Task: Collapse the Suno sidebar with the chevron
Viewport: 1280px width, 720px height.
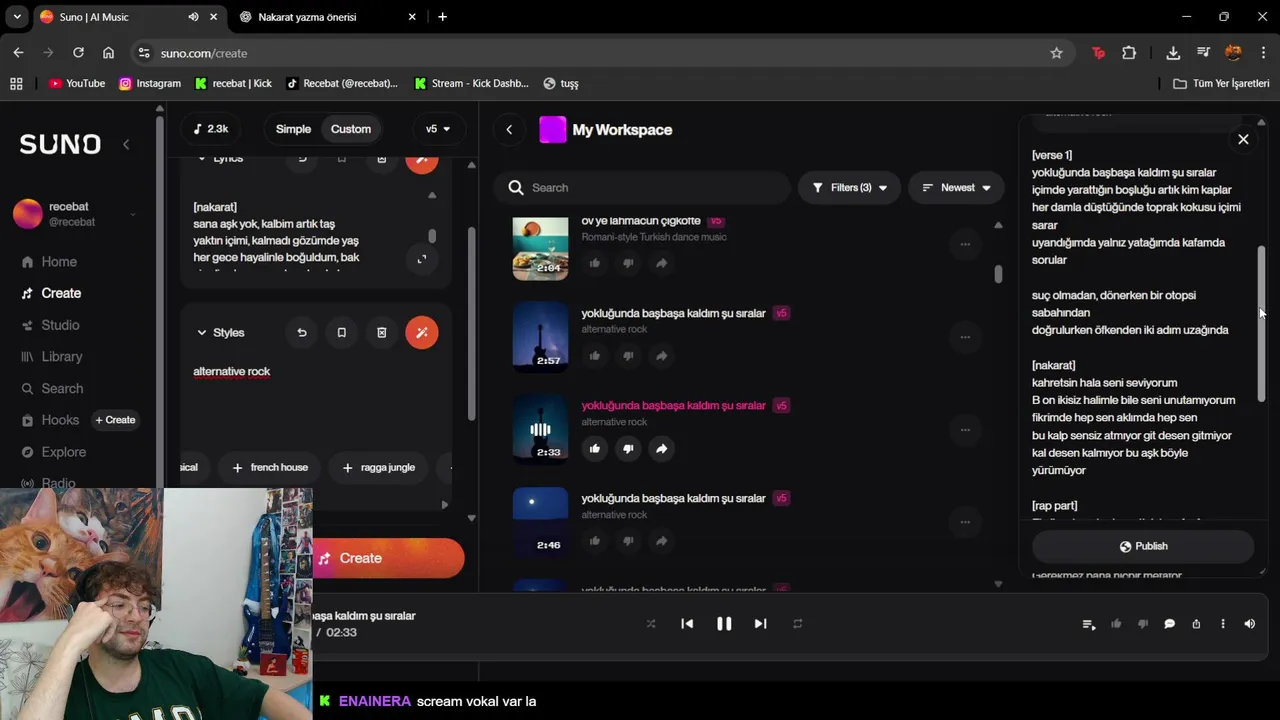Action: click(126, 144)
